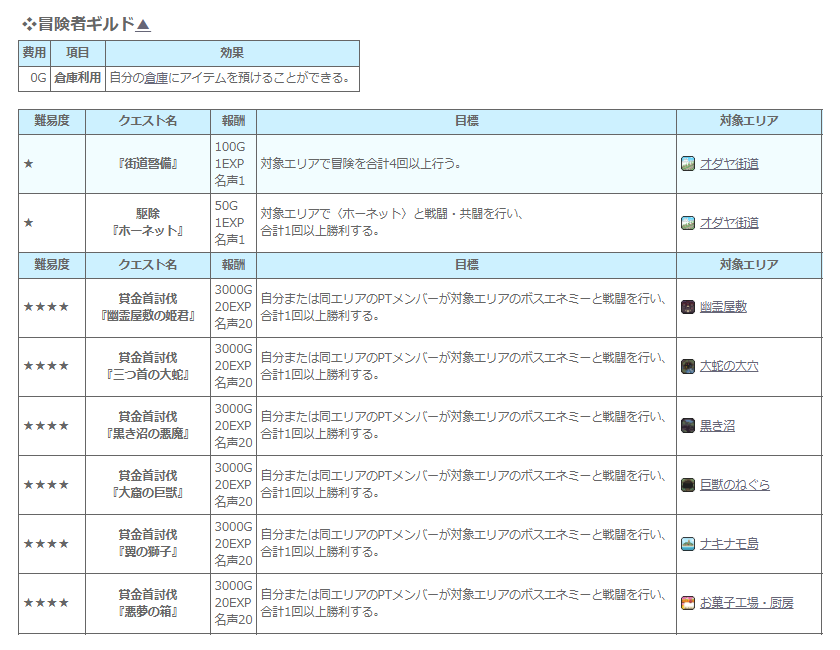Click the 効果 column header
Image resolution: width=840 pixels, height=650 pixels.
[x=232, y=53]
